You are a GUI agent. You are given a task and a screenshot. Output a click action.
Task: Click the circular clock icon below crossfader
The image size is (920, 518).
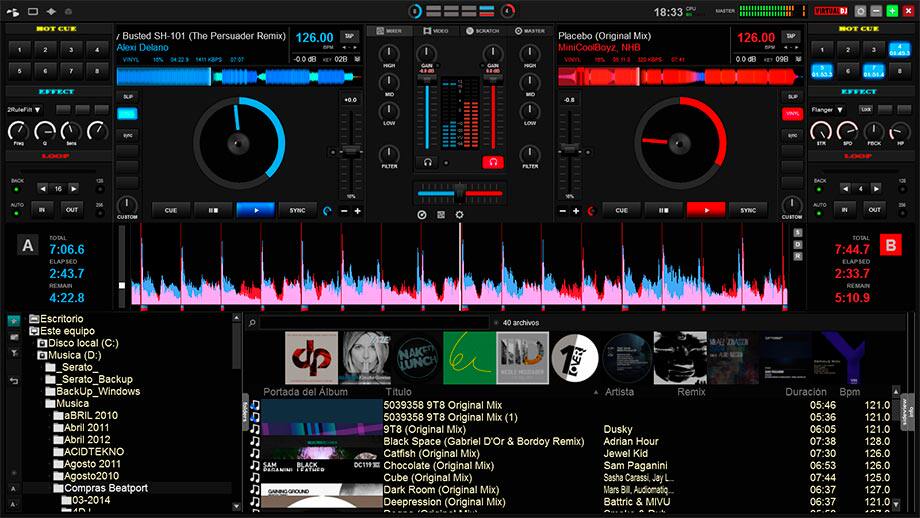[421, 215]
